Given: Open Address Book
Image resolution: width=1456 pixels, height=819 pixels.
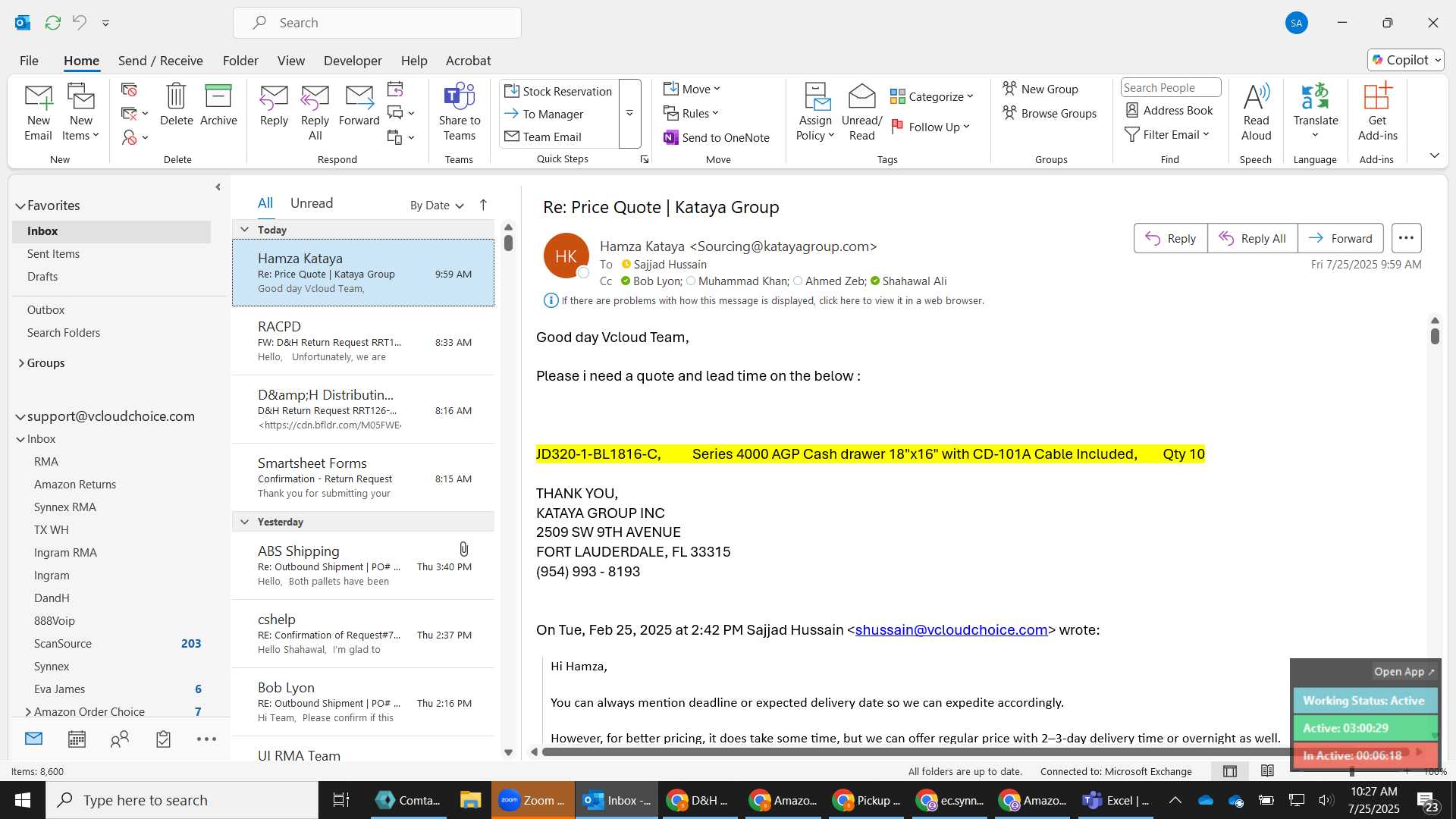Looking at the screenshot, I should tap(1169, 110).
